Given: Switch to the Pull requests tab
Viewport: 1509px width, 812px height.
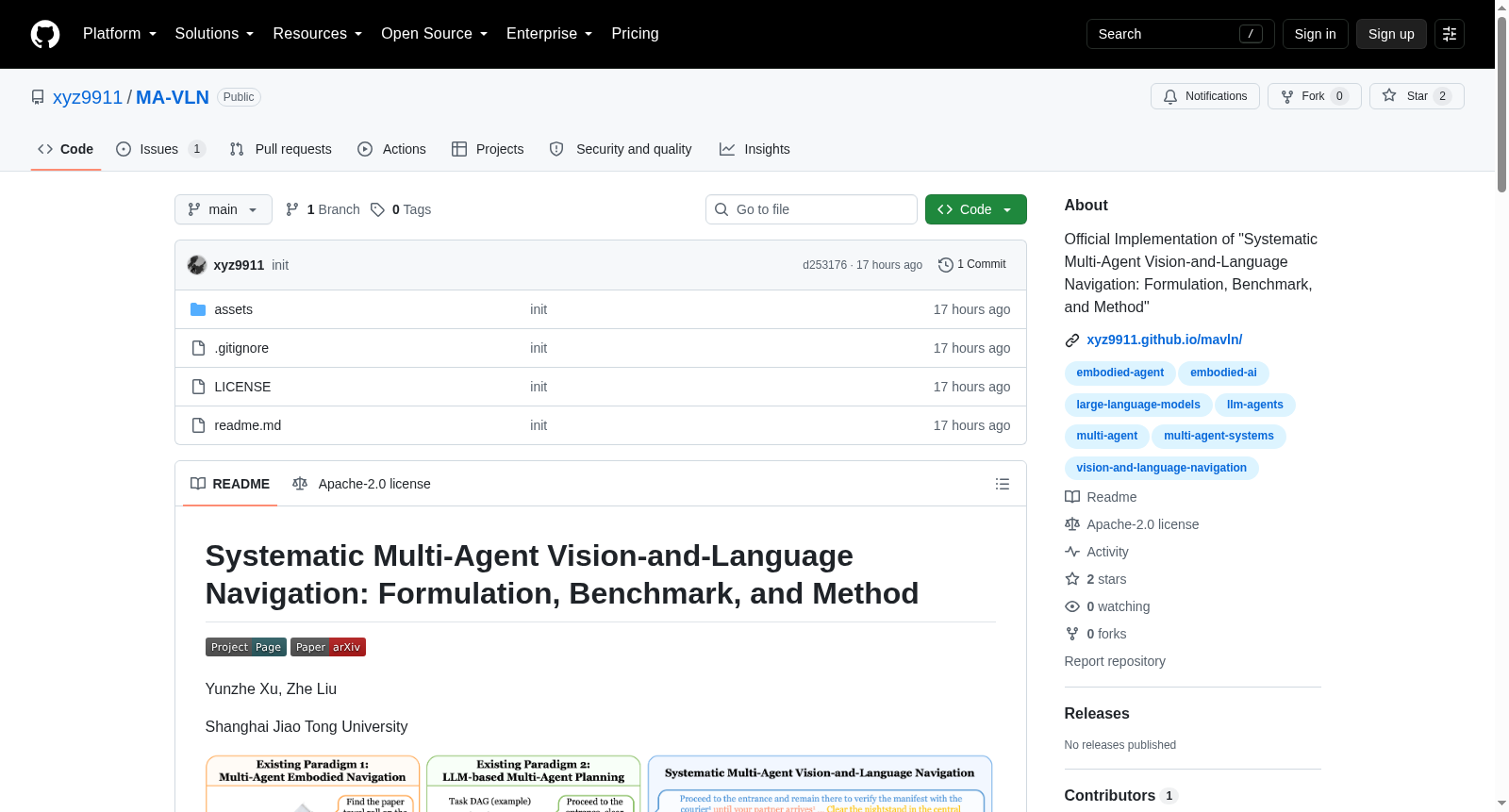Looking at the screenshot, I should [x=281, y=149].
